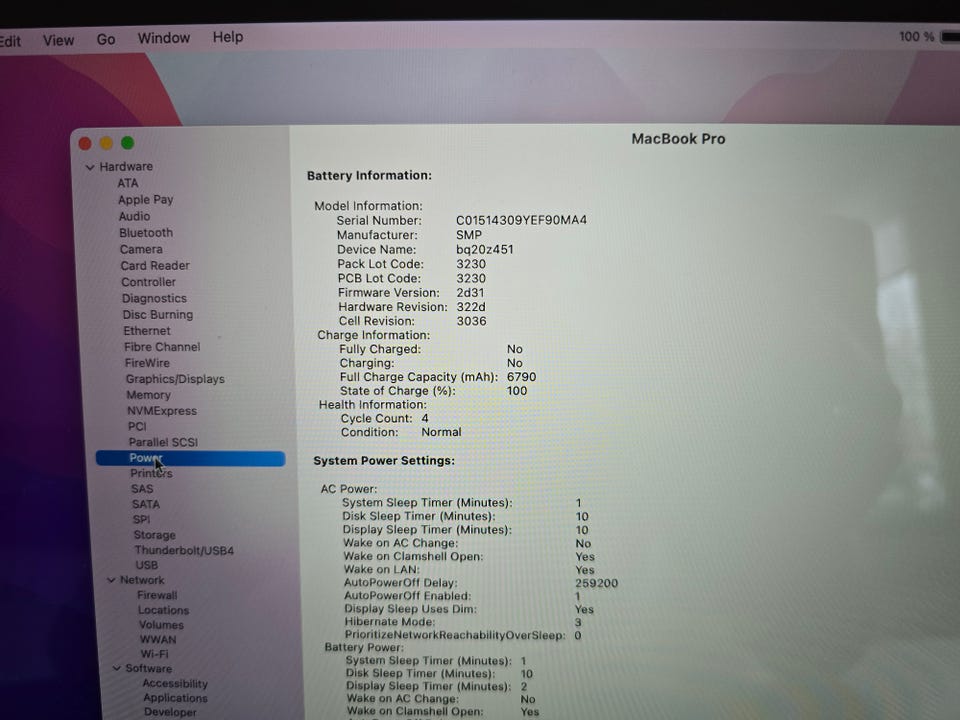Select the highlighted Power row
This screenshot has height=720, width=960.
coord(190,458)
